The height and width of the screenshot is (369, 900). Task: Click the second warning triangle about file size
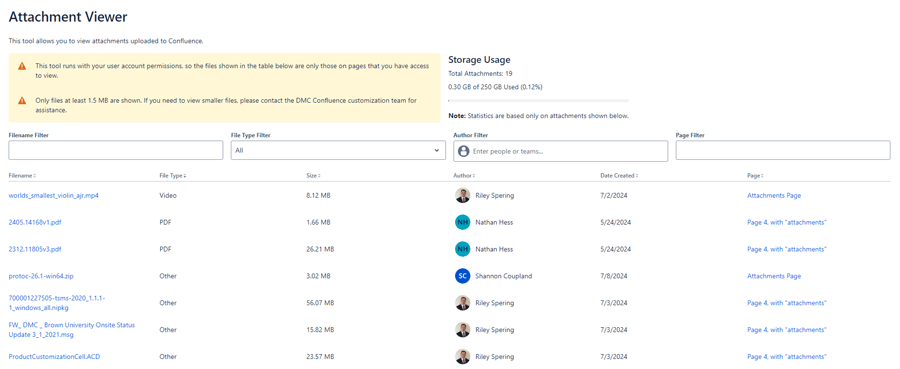pos(22,100)
